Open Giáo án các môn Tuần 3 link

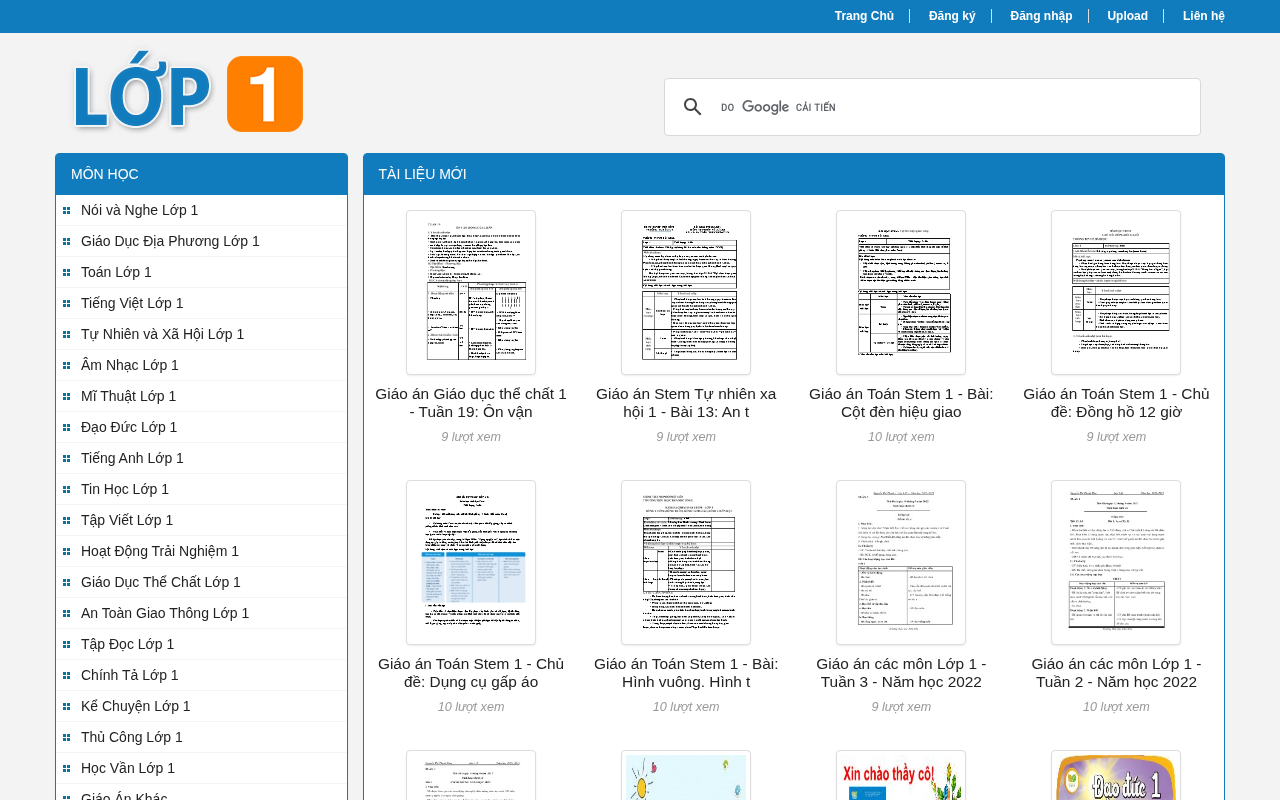click(x=901, y=673)
